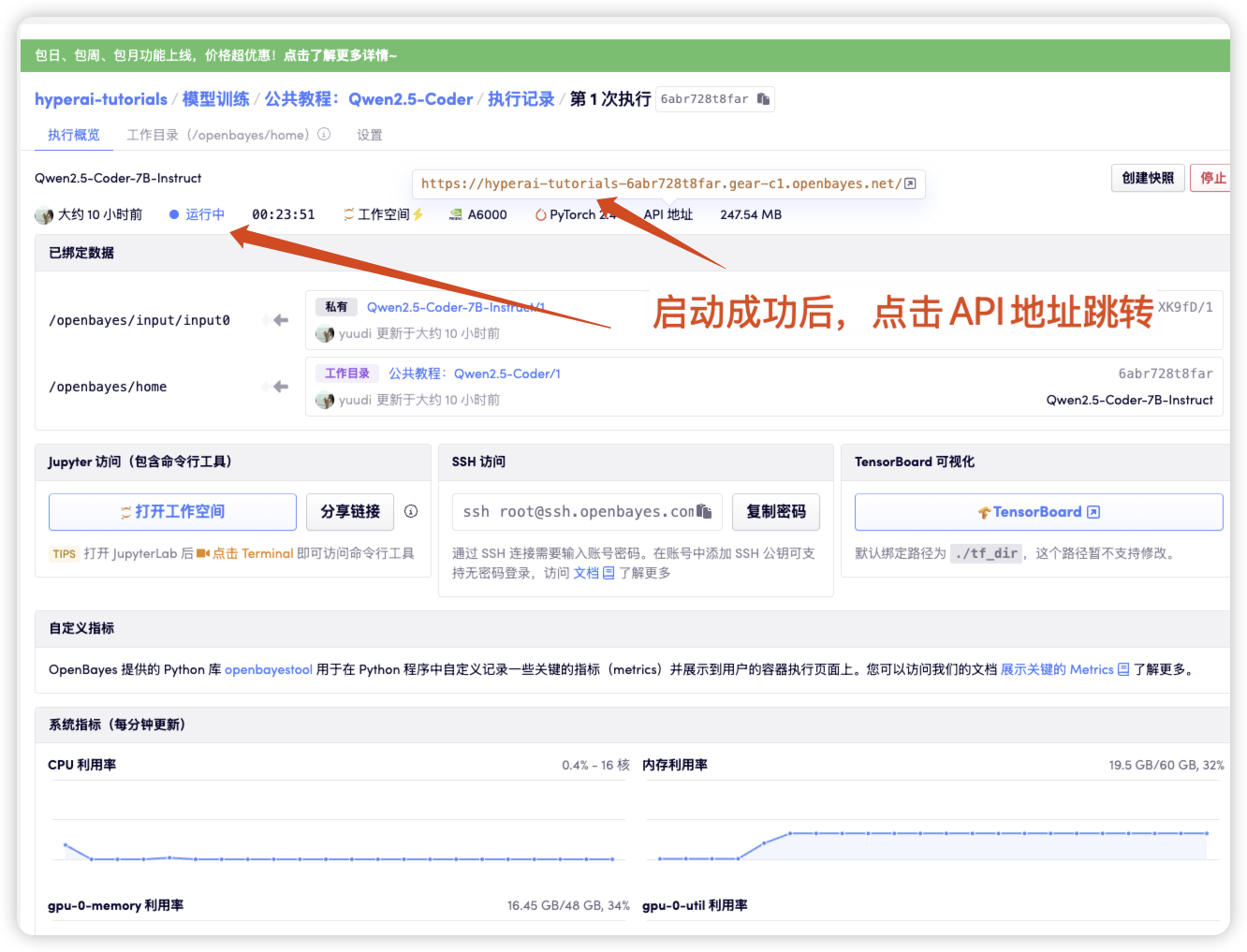
Task: Click the hyperai-tutorials breadcrumb link
Action: [x=101, y=99]
